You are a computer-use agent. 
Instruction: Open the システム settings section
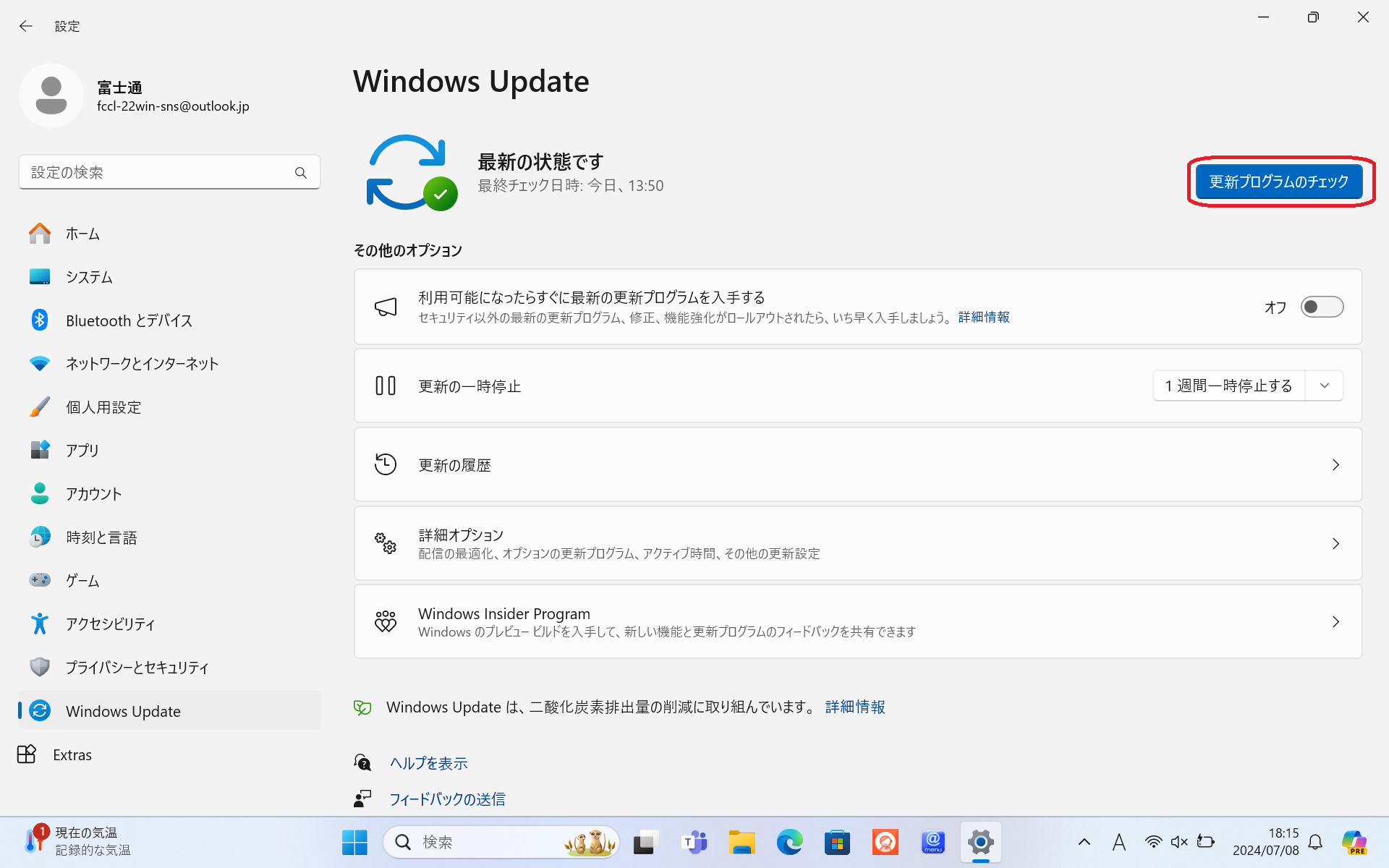(89, 277)
